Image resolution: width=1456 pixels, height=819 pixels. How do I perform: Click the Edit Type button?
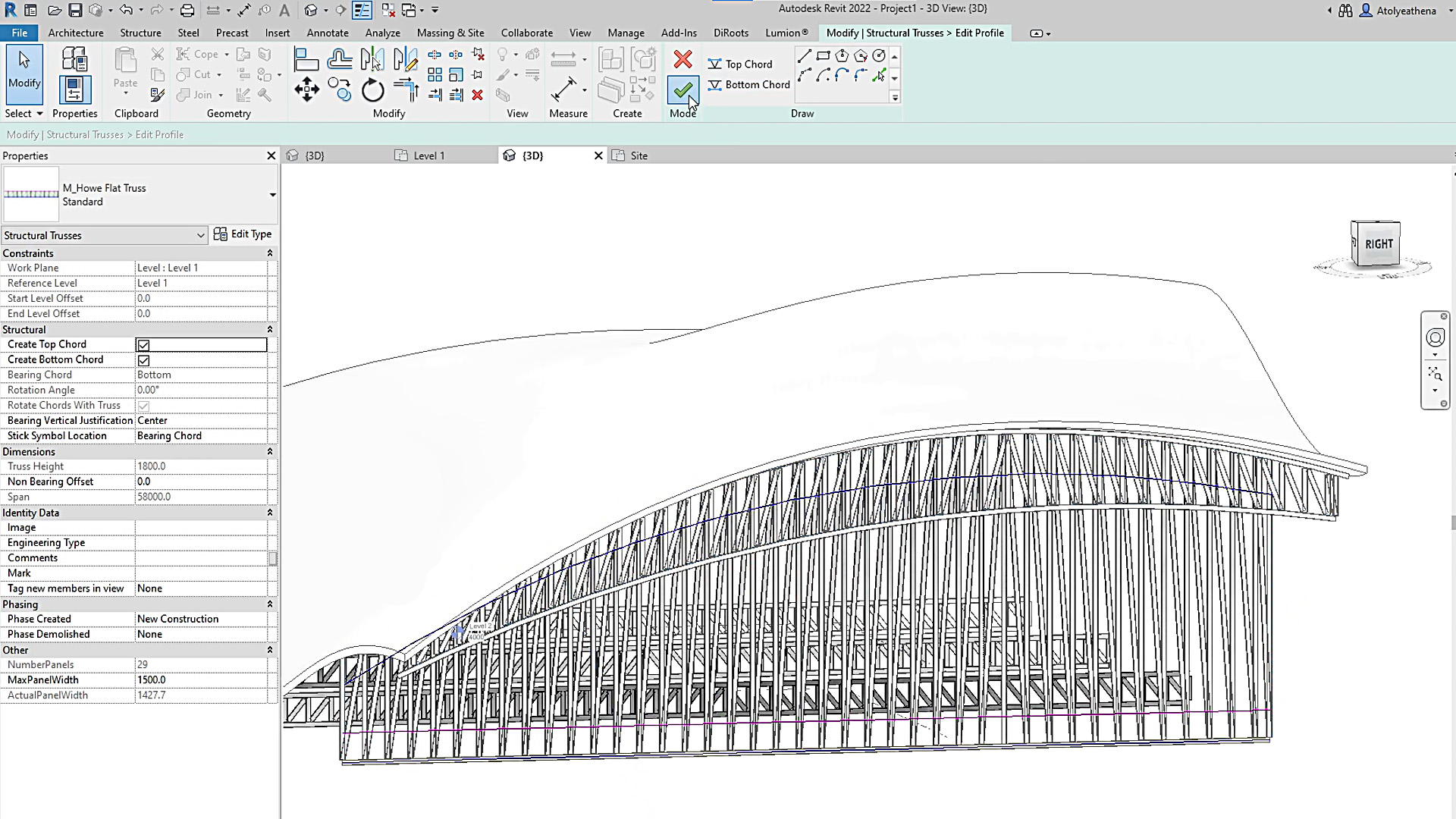[243, 234]
